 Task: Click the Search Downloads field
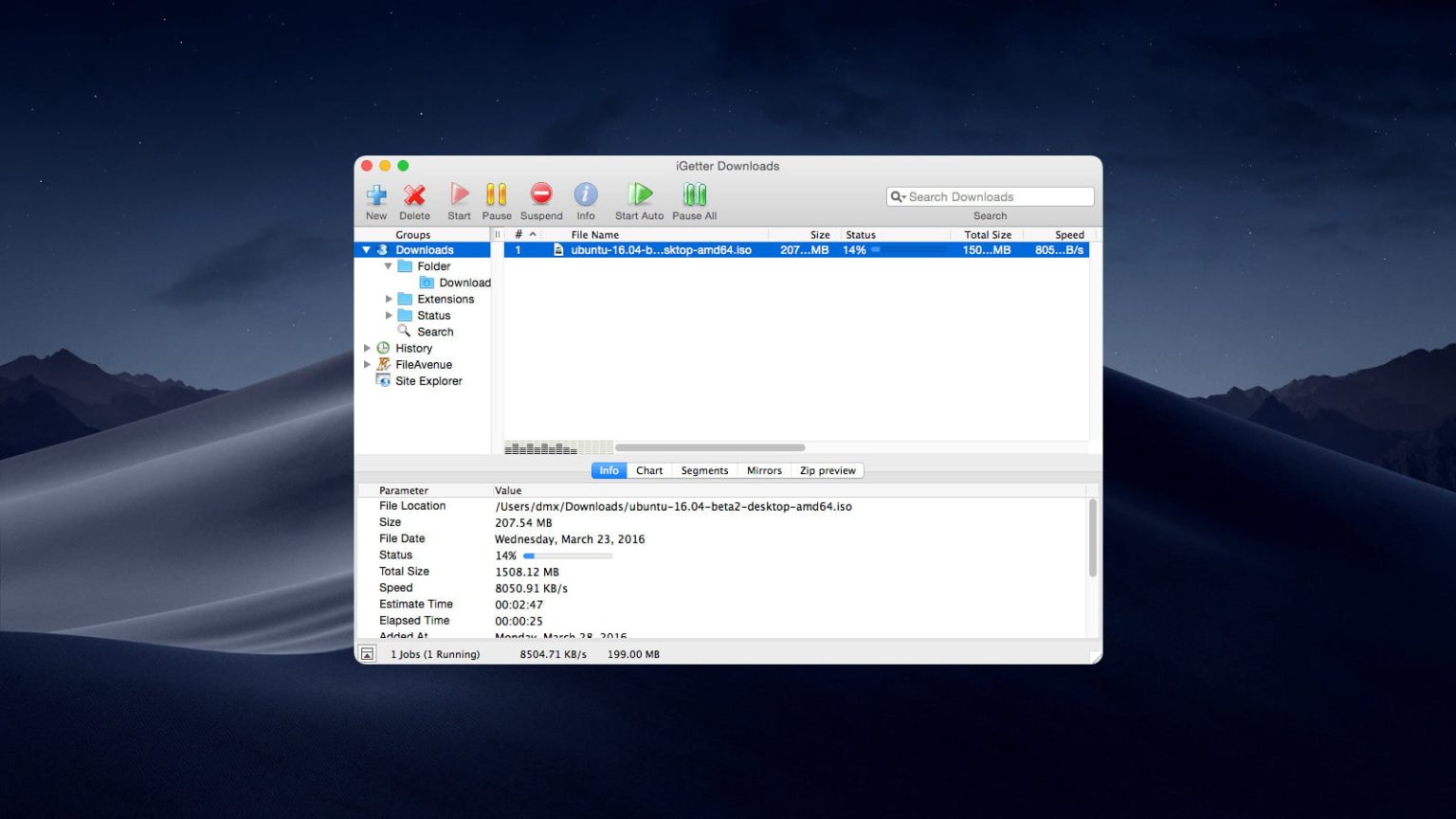click(x=989, y=196)
